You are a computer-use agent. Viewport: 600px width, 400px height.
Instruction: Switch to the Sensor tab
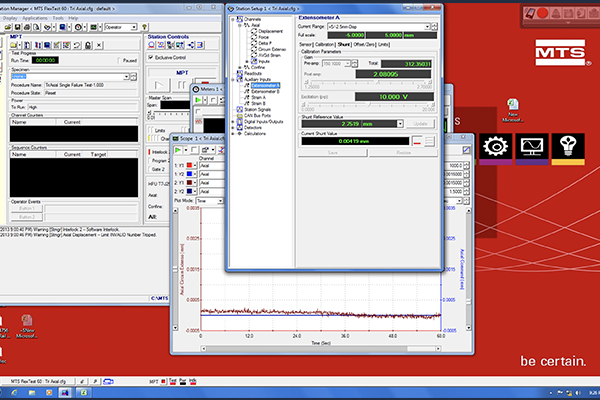pyautogui.click(x=305, y=44)
